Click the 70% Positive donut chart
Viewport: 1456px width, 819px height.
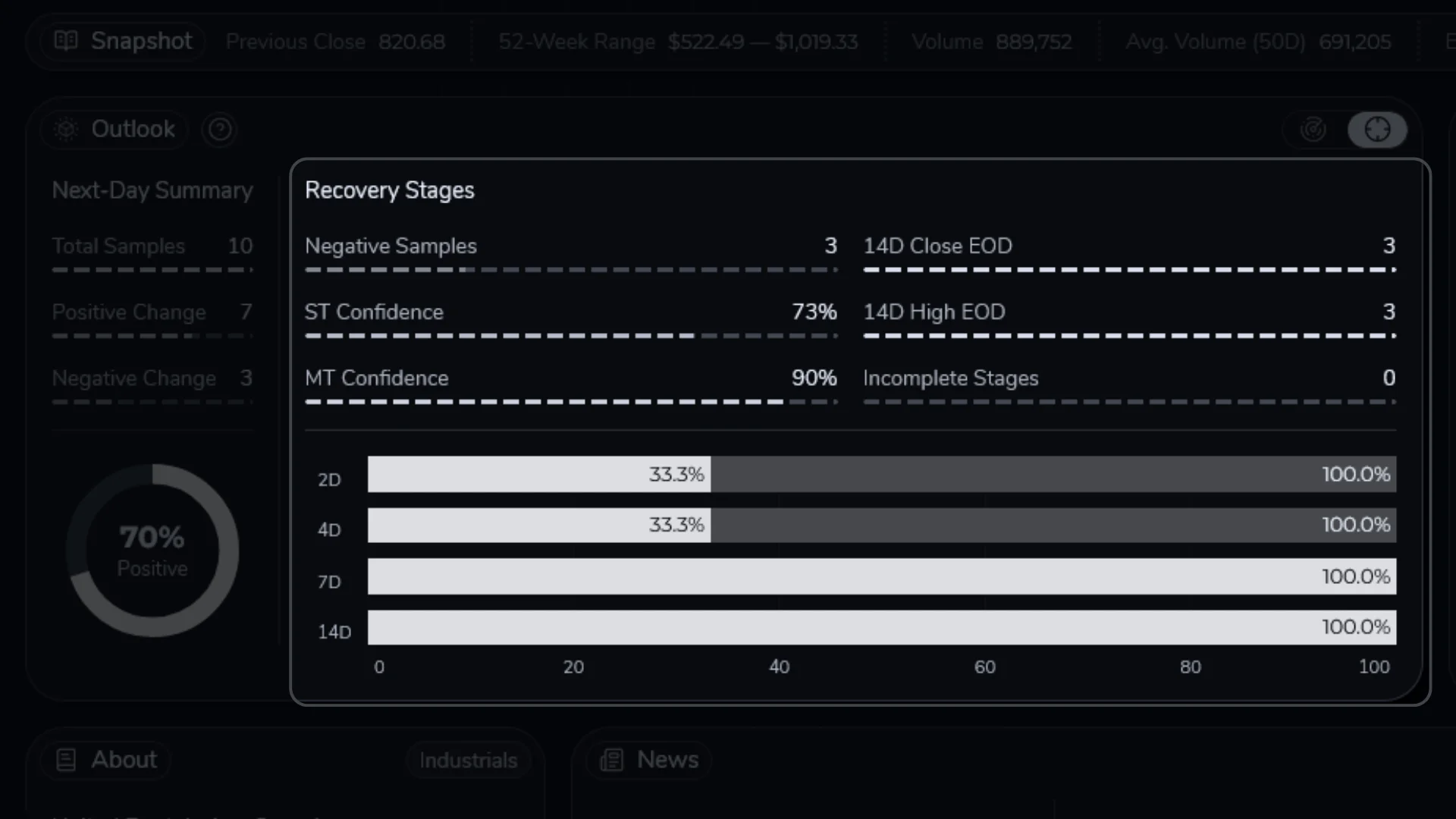point(152,551)
